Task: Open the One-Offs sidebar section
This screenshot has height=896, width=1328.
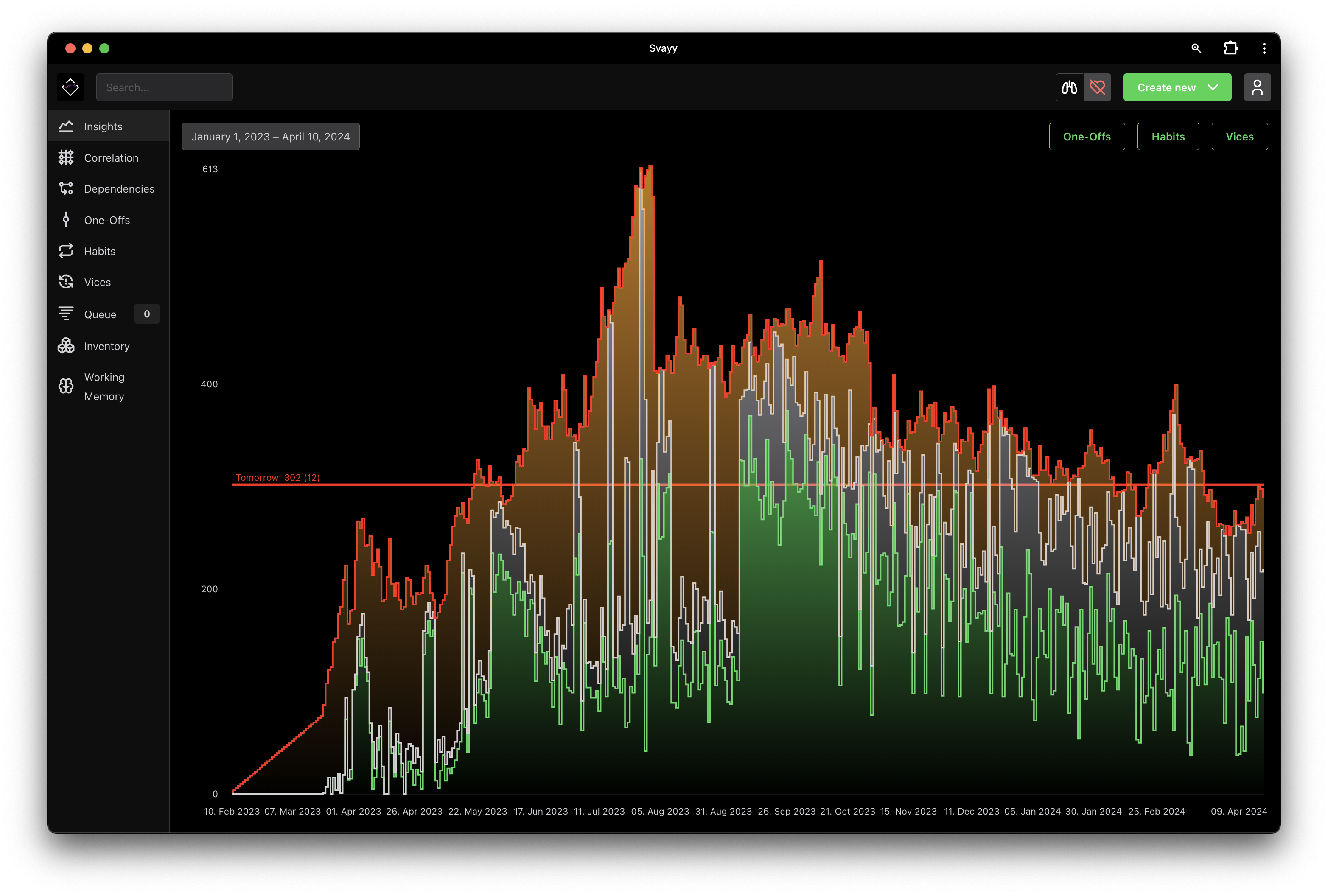Action: coord(109,220)
